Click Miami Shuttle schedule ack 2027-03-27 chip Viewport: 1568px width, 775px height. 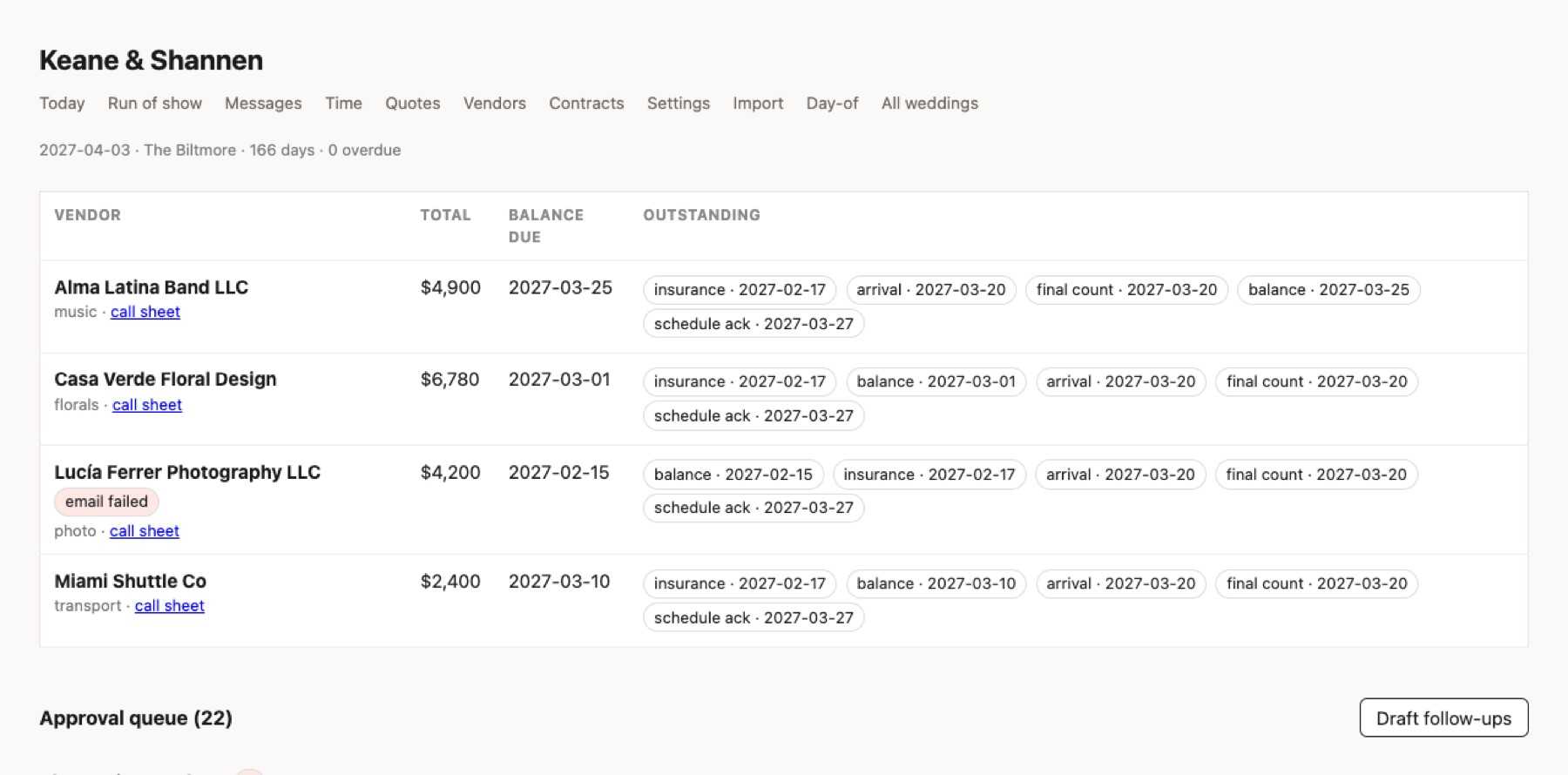coord(754,617)
